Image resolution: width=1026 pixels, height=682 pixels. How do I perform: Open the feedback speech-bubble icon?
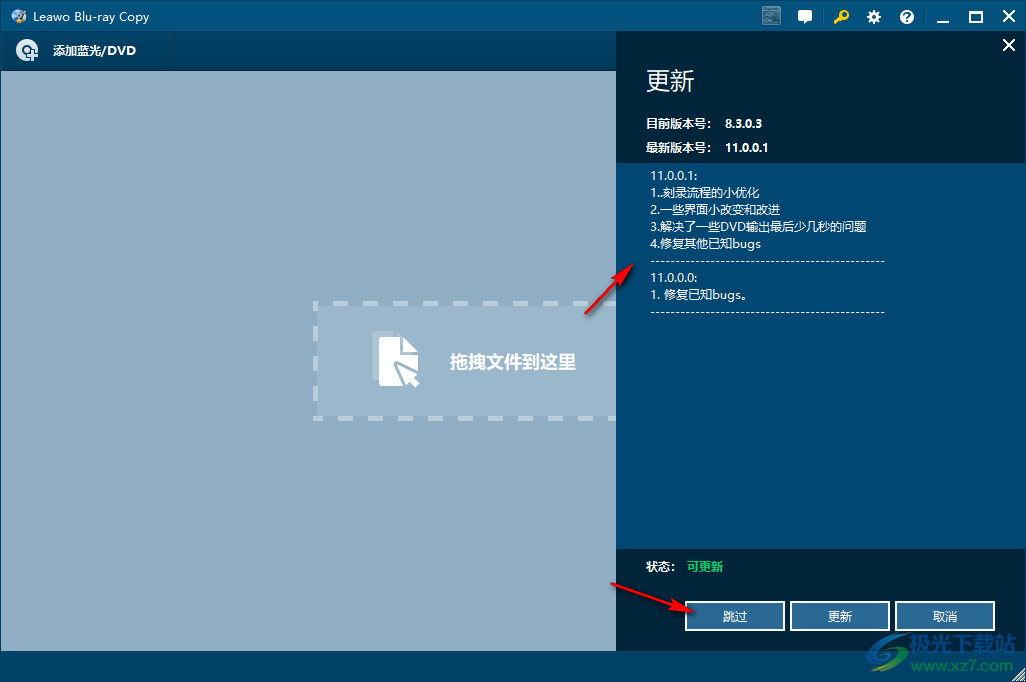pos(805,17)
